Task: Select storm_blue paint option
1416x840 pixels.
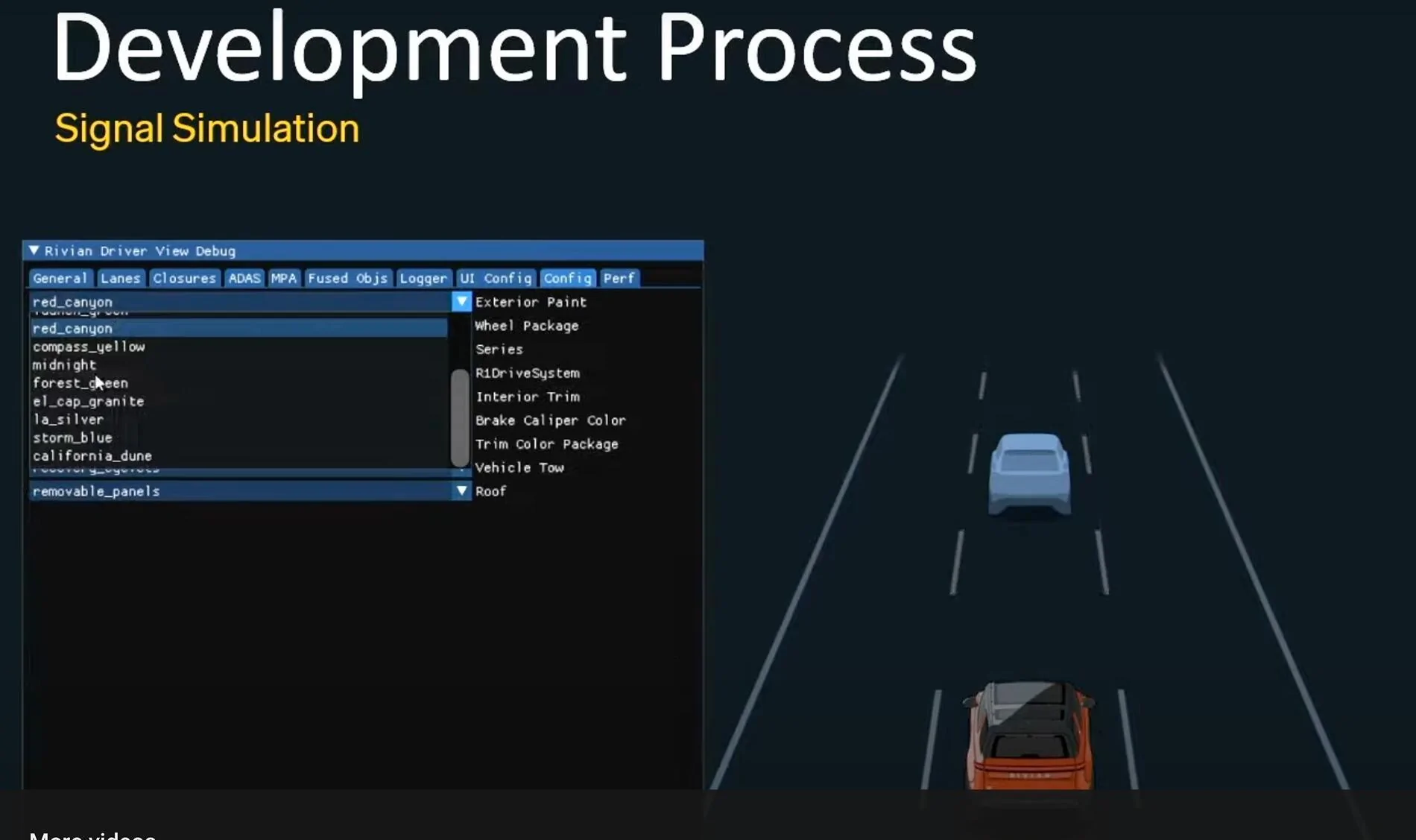Action: point(238,438)
